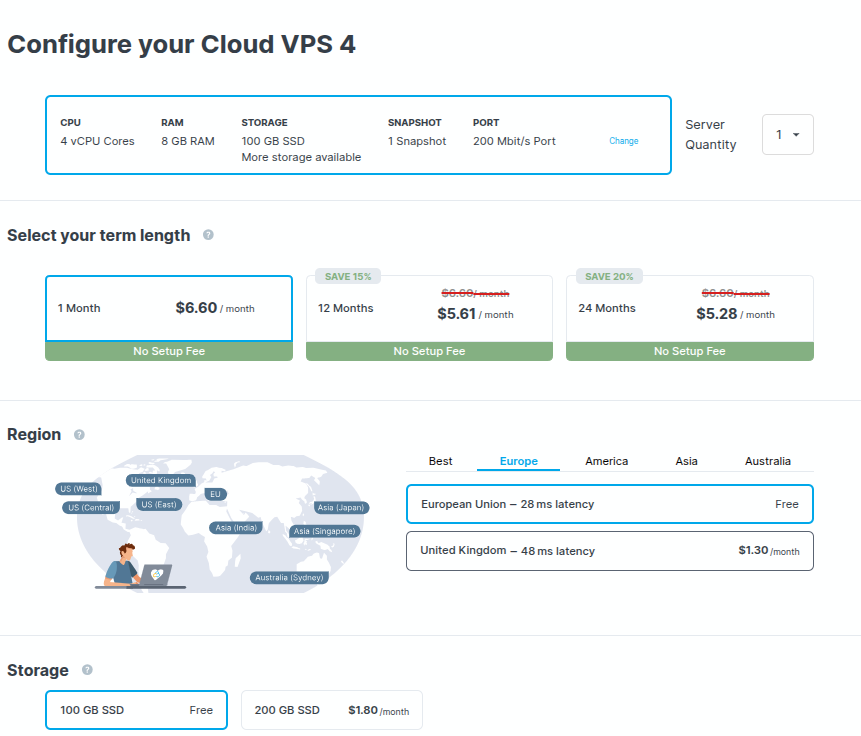Select the 24 Months term at $5.28
This screenshot has height=736, width=861.
tap(690, 309)
